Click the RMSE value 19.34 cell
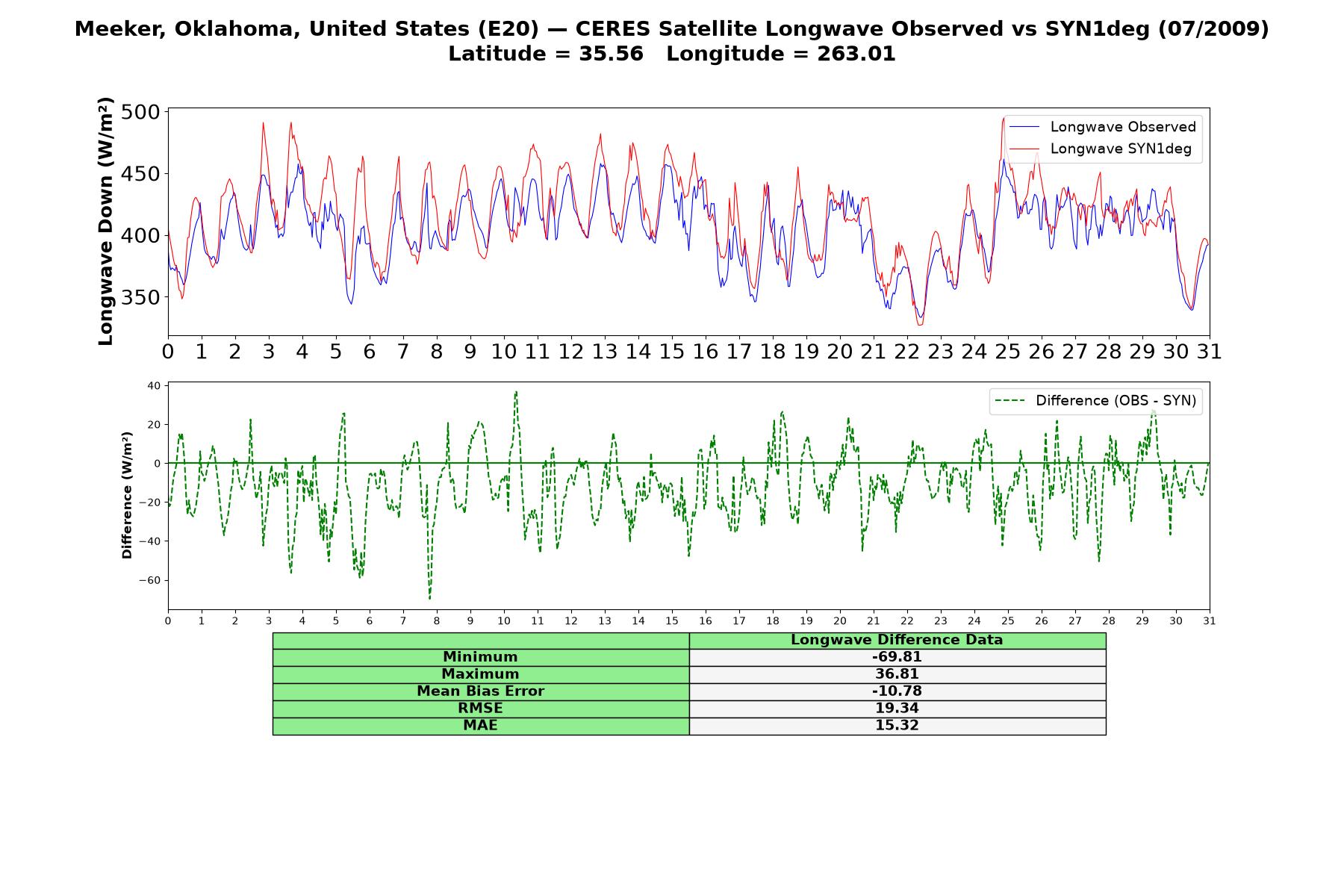1344x896 pixels. [x=897, y=709]
